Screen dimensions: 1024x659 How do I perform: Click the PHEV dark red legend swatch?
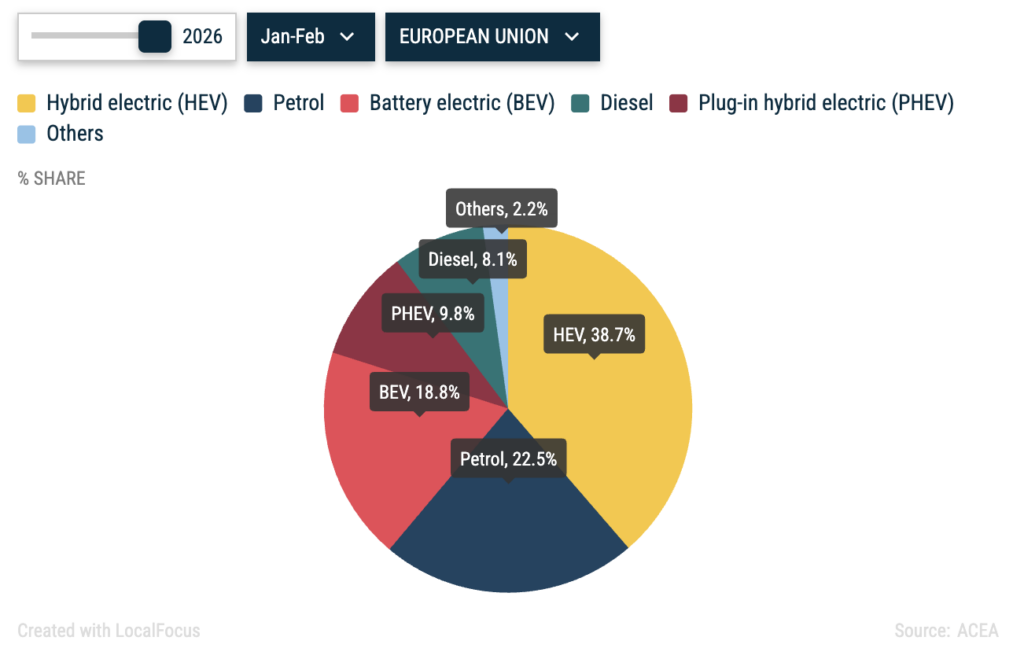[x=679, y=103]
